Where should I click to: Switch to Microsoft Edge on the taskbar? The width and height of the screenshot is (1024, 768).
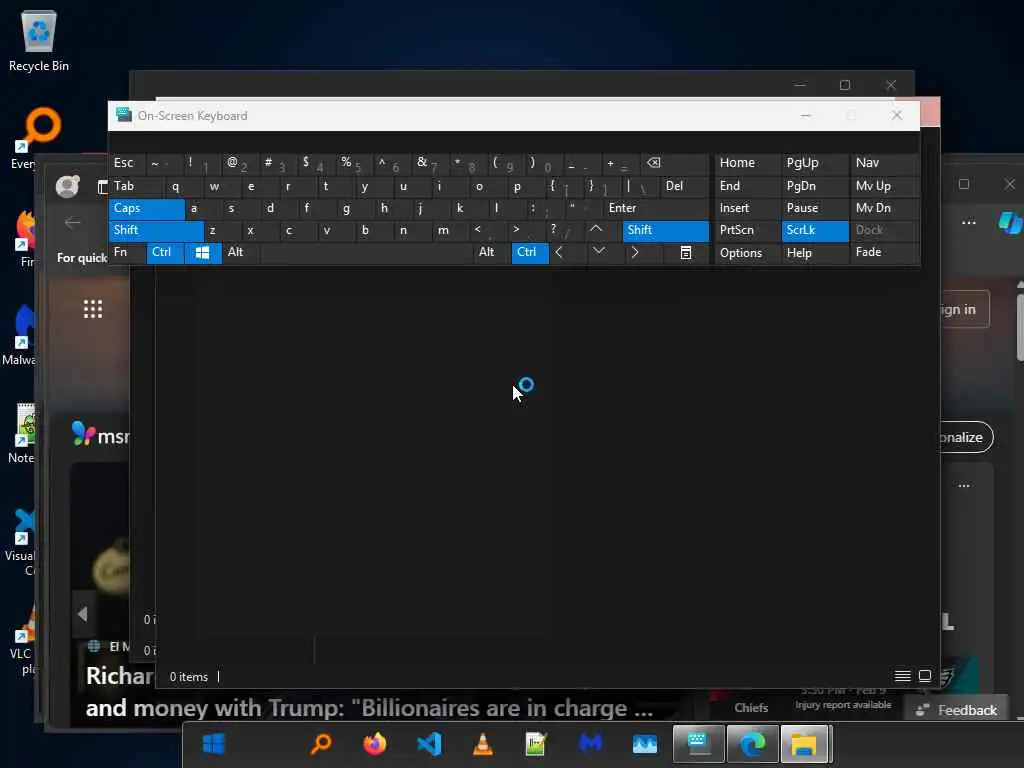[x=752, y=743]
